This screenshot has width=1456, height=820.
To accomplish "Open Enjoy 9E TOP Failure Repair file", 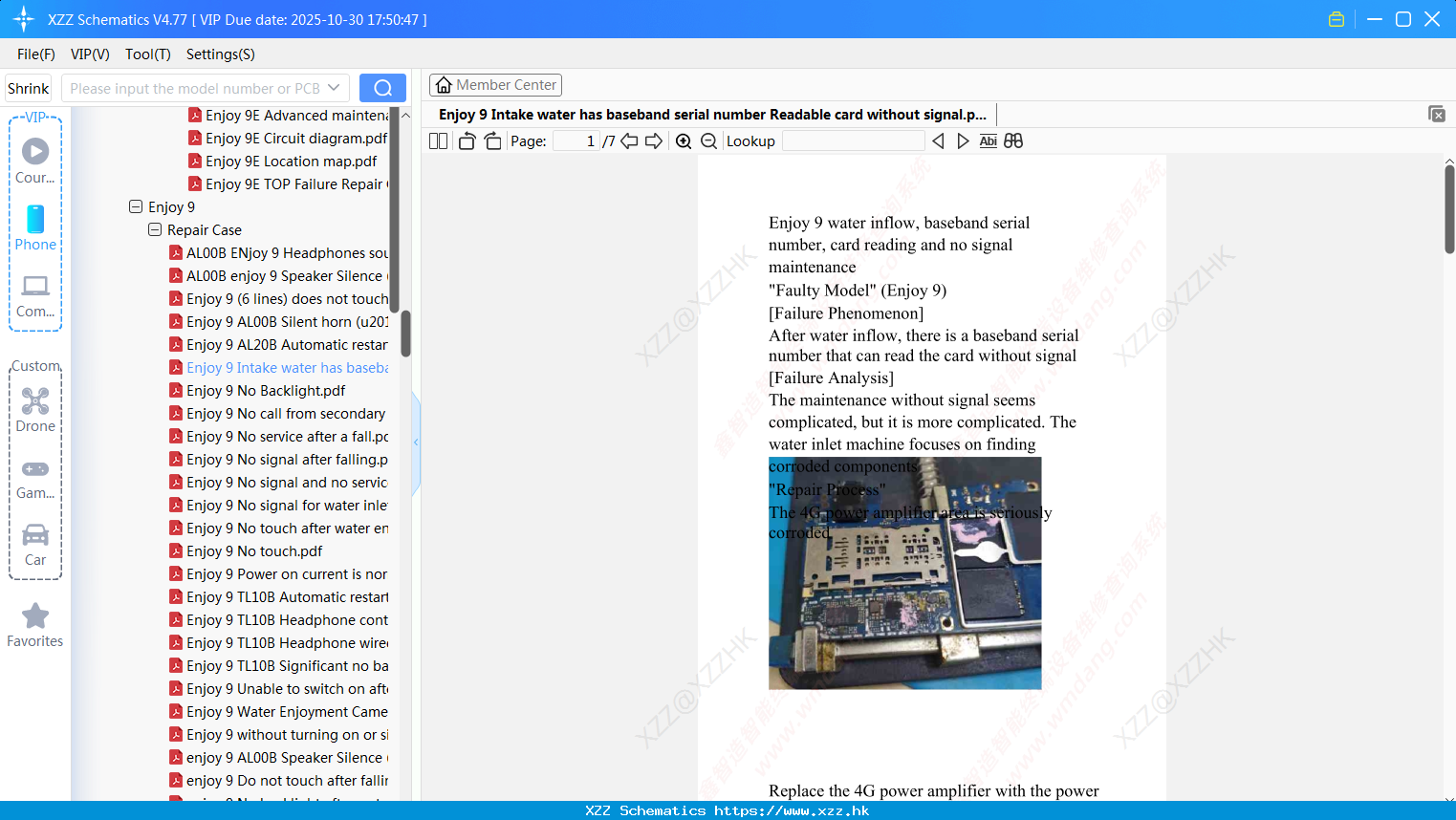I will point(288,183).
